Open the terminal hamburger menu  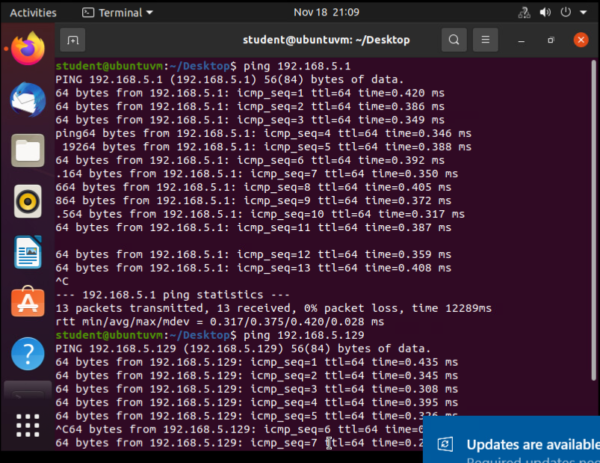[x=487, y=40]
